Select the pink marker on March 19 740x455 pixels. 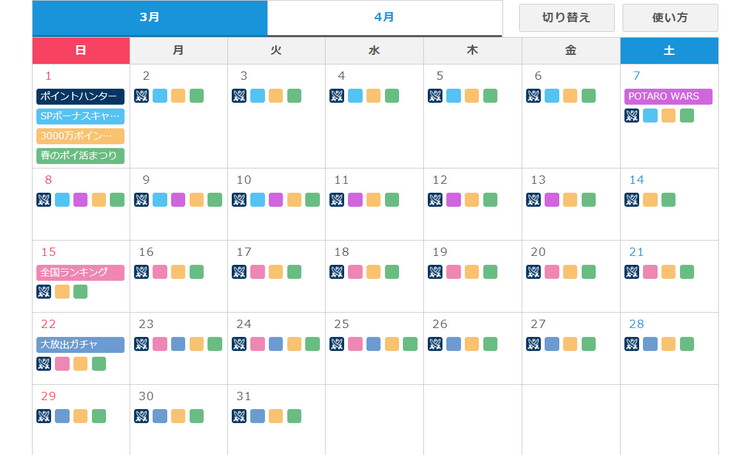[454, 272]
